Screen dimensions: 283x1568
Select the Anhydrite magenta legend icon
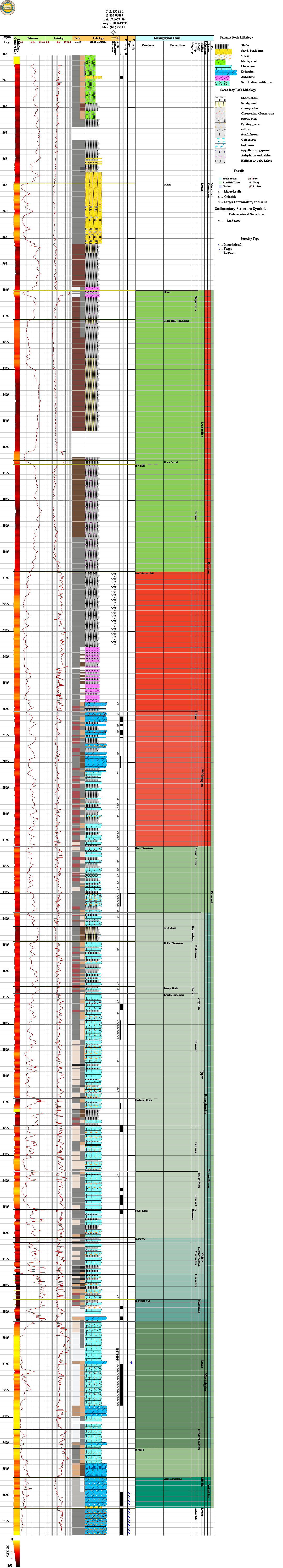pyautogui.click(x=222, y=78)
